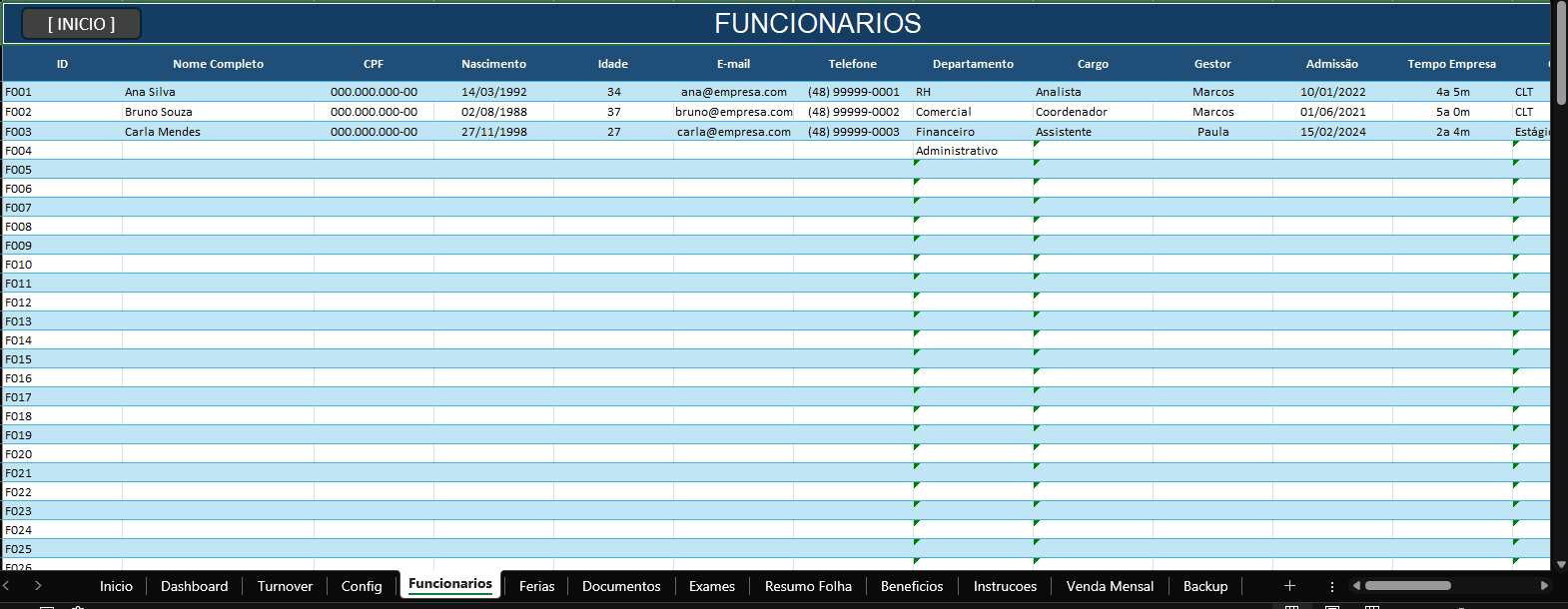
Task: Select the Nascimento column header
Action: pos(493,64)
